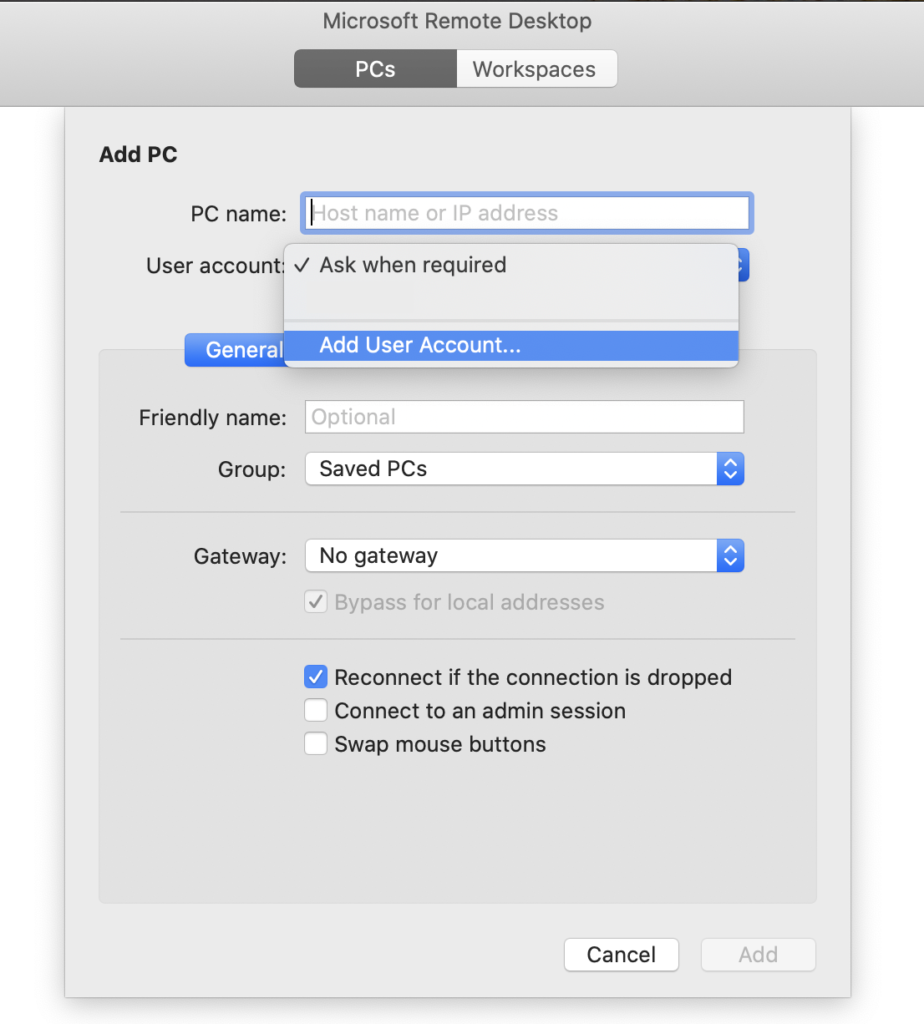Click the PC name host field

(x=527, y=213)
